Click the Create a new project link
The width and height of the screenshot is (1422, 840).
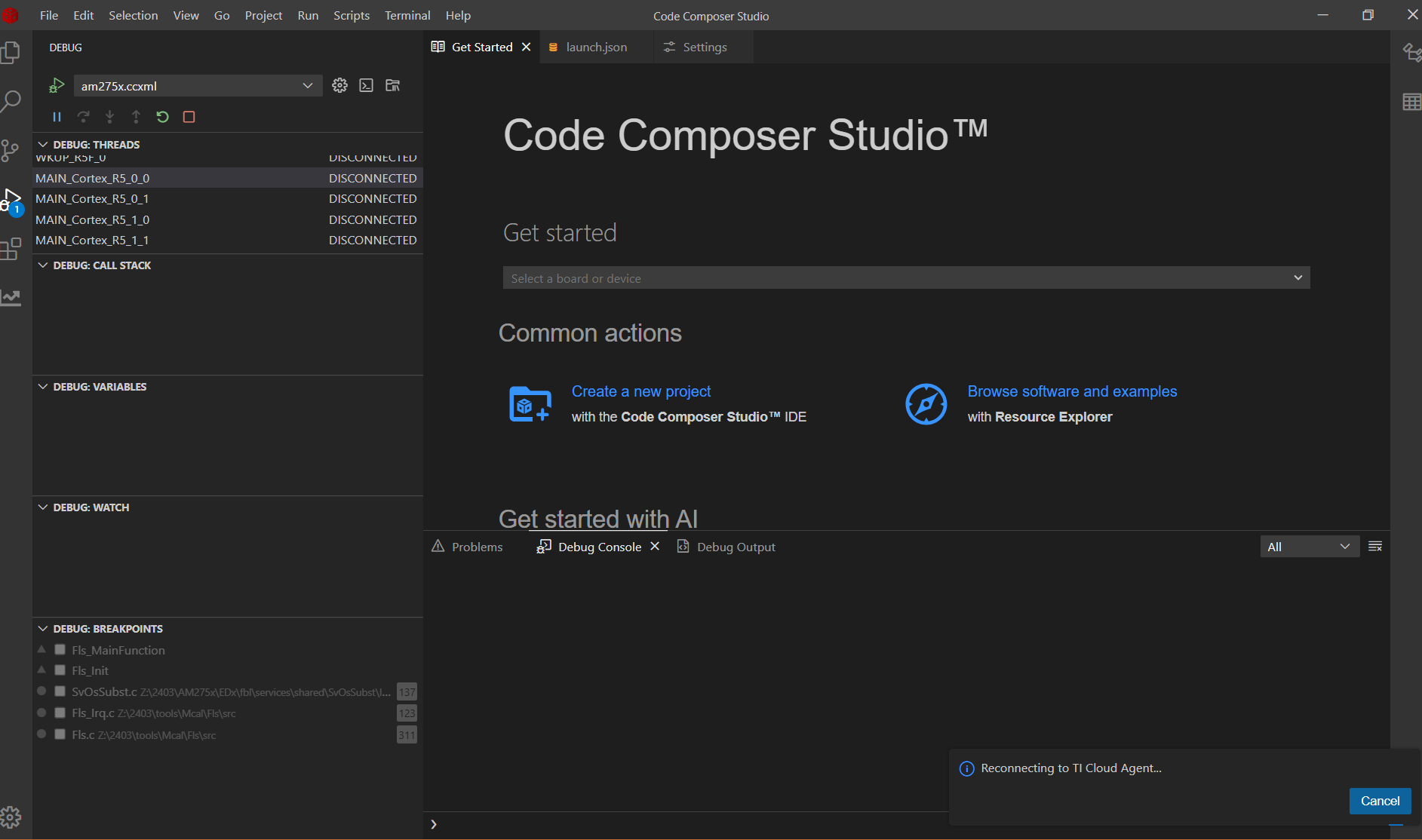tap(641, 391)
